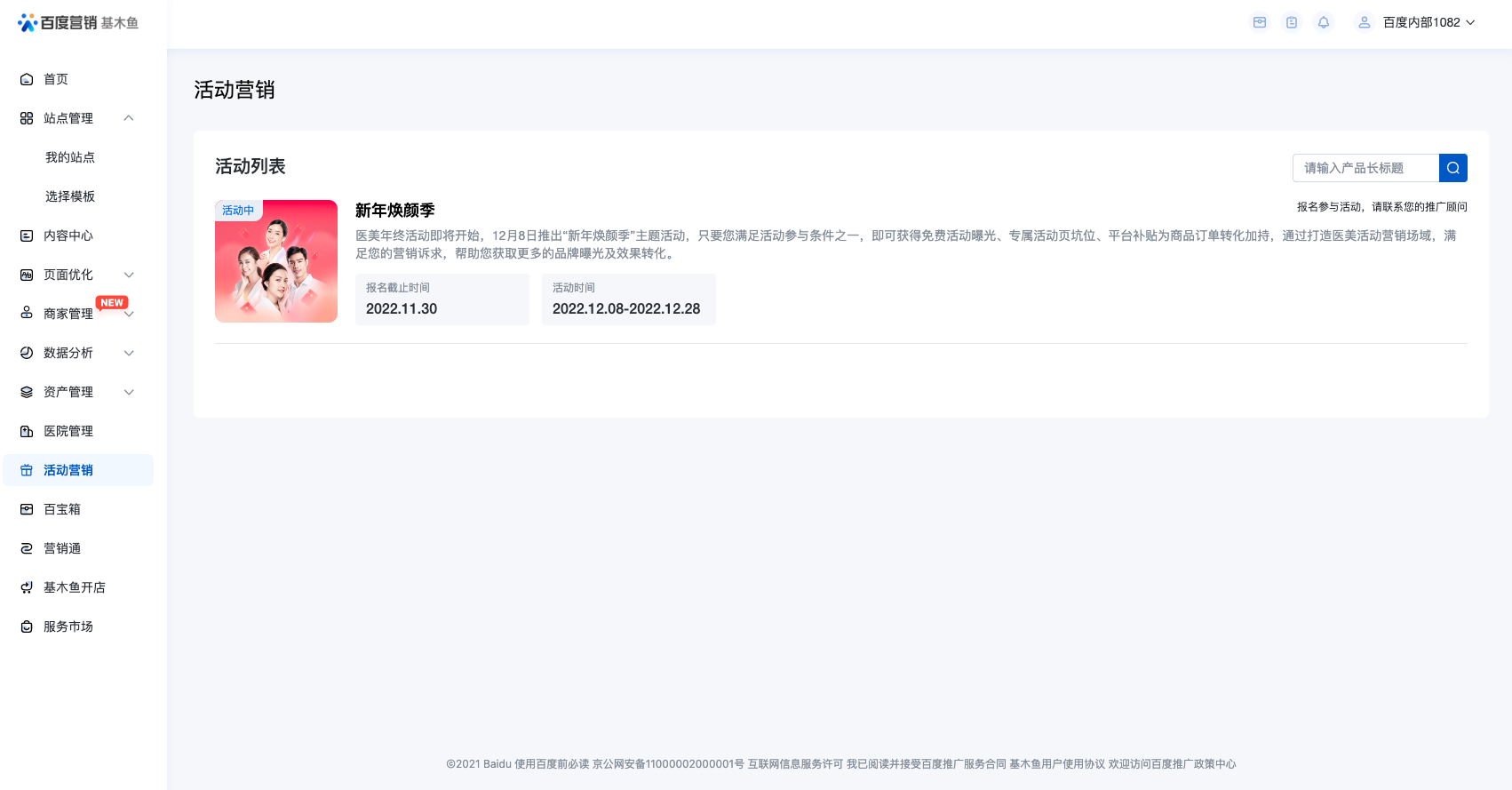The image size is (1512, 790).
Task: Focus the 请输入产品长标题 search field
Action: [x=1365, y=168]
